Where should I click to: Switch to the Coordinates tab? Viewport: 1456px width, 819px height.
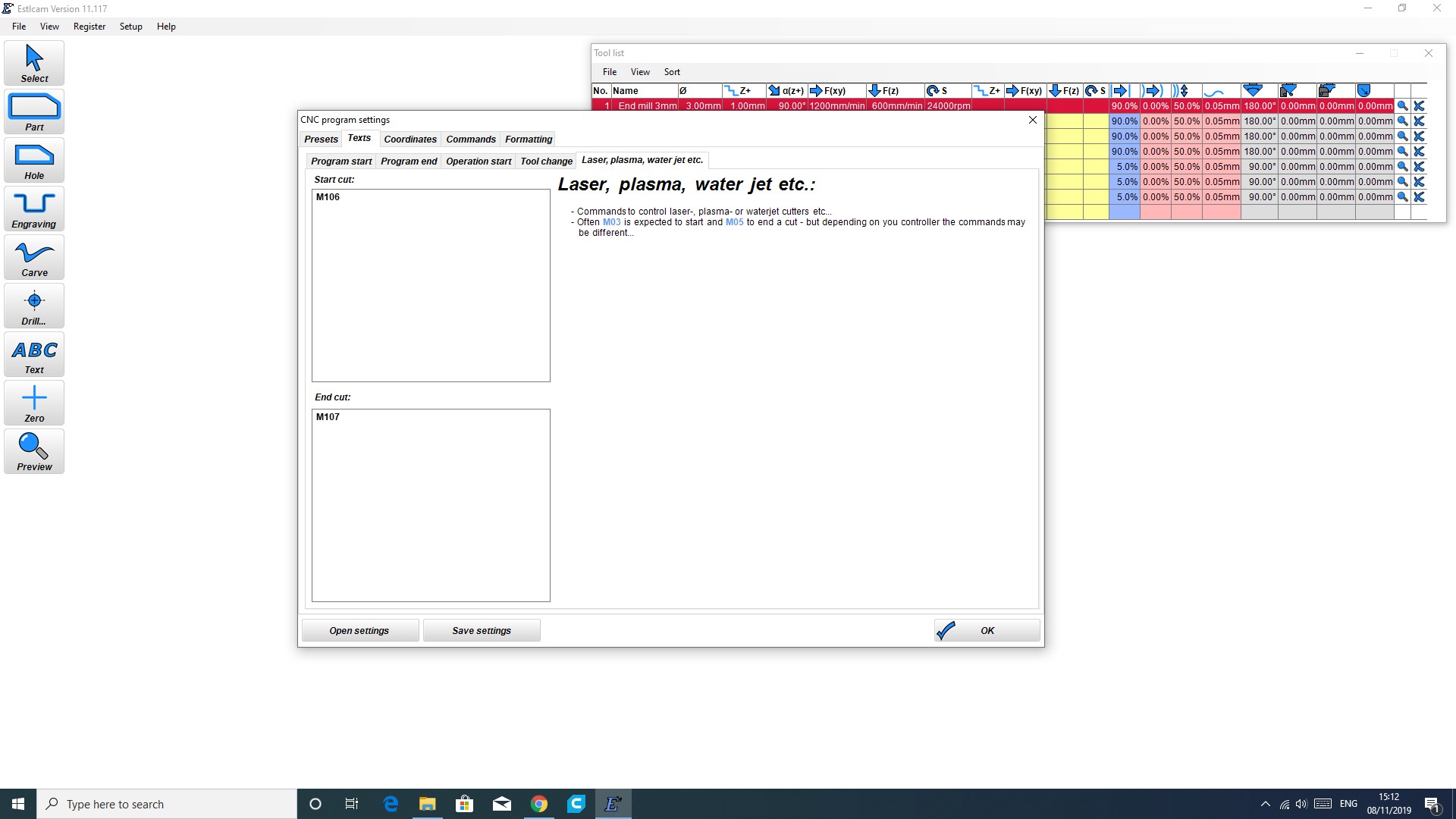click(x=410, y=140)
